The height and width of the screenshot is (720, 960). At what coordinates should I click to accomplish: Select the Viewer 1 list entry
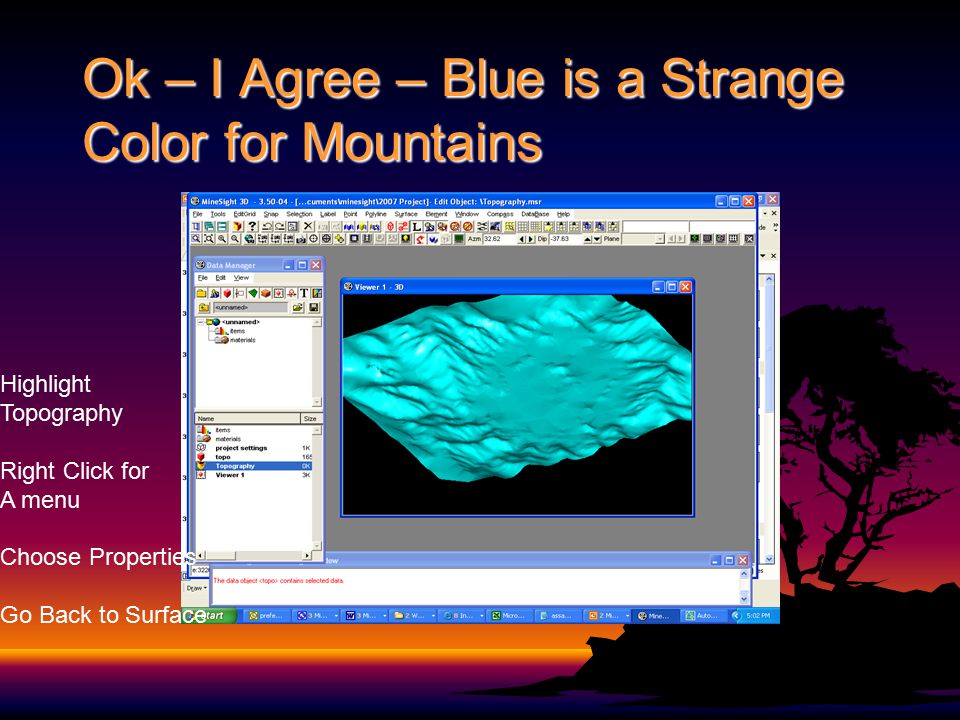(253, 475)
